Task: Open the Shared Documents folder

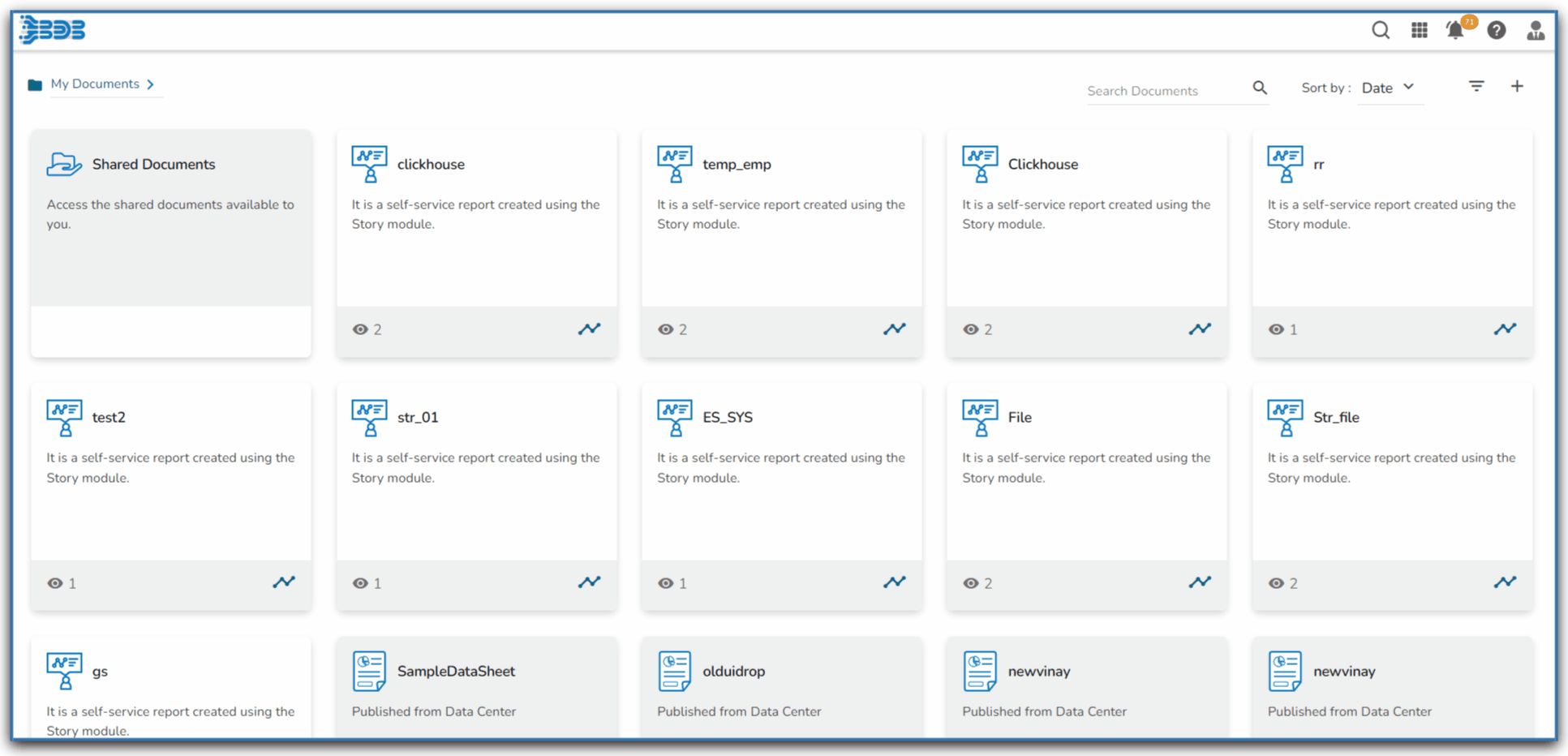Action: point(153,165)
